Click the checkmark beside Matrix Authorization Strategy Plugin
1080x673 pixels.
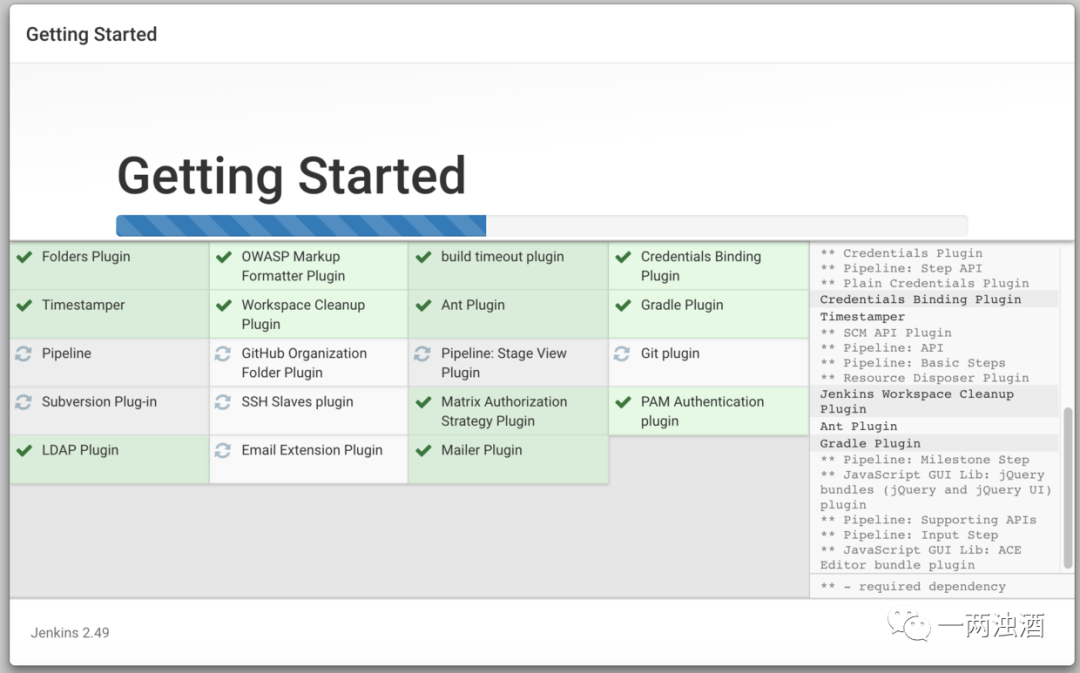(424, 402)
